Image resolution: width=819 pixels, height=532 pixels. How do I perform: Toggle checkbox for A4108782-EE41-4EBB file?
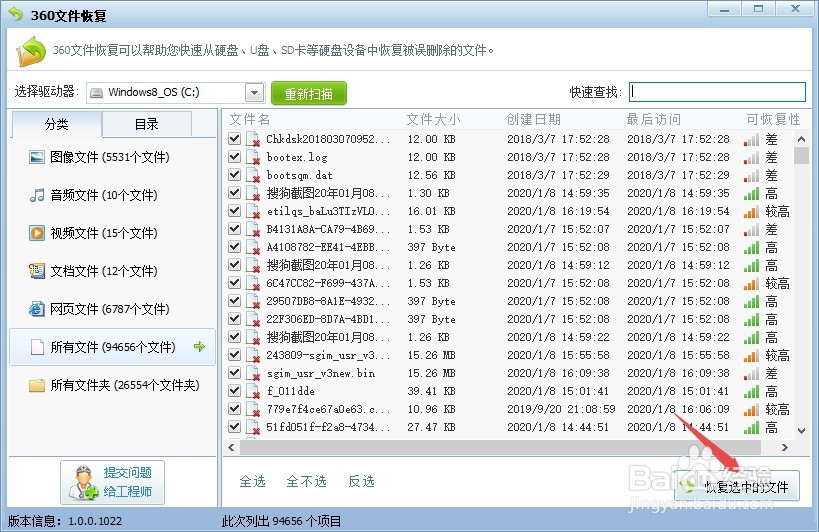click(235, 246)
